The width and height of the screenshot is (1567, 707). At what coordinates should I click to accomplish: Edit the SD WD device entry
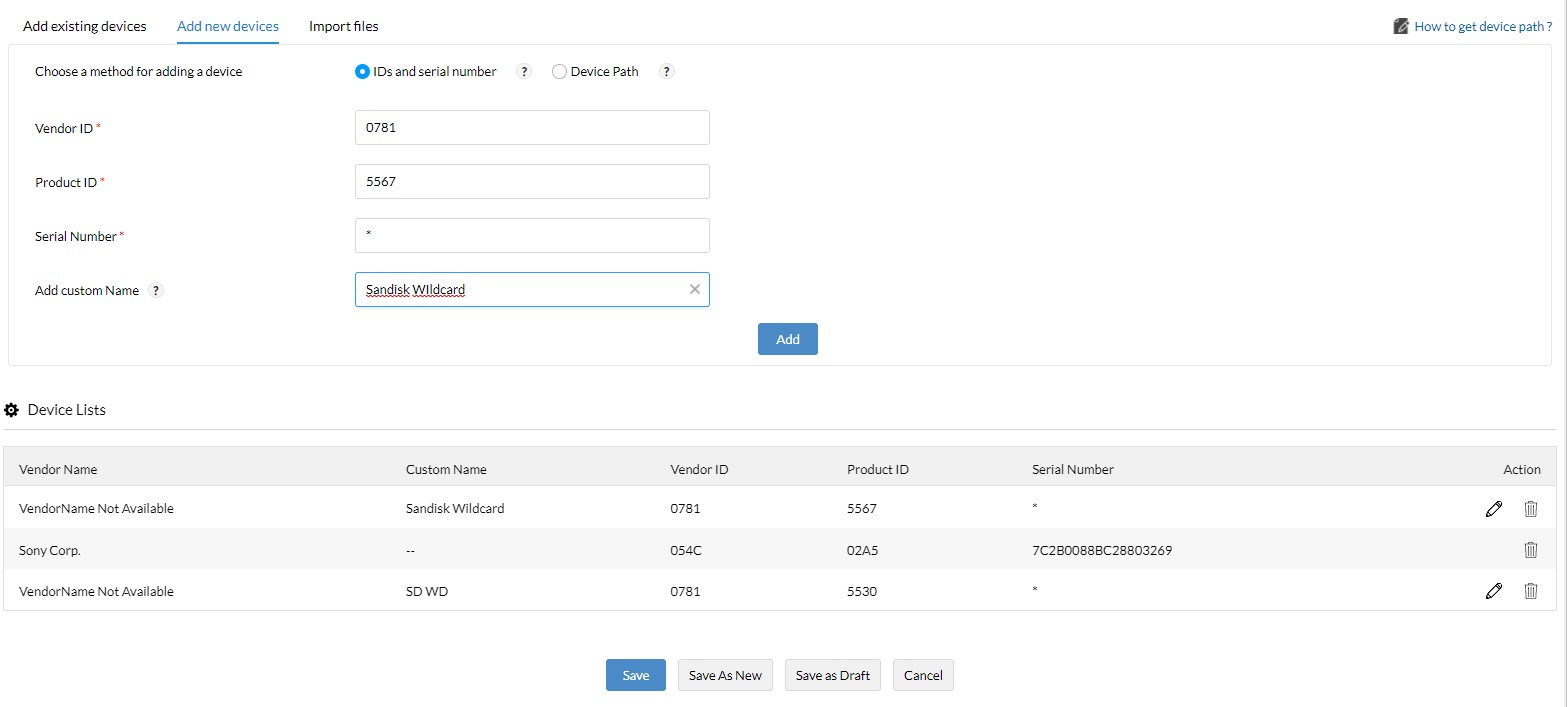[1494, 591]
